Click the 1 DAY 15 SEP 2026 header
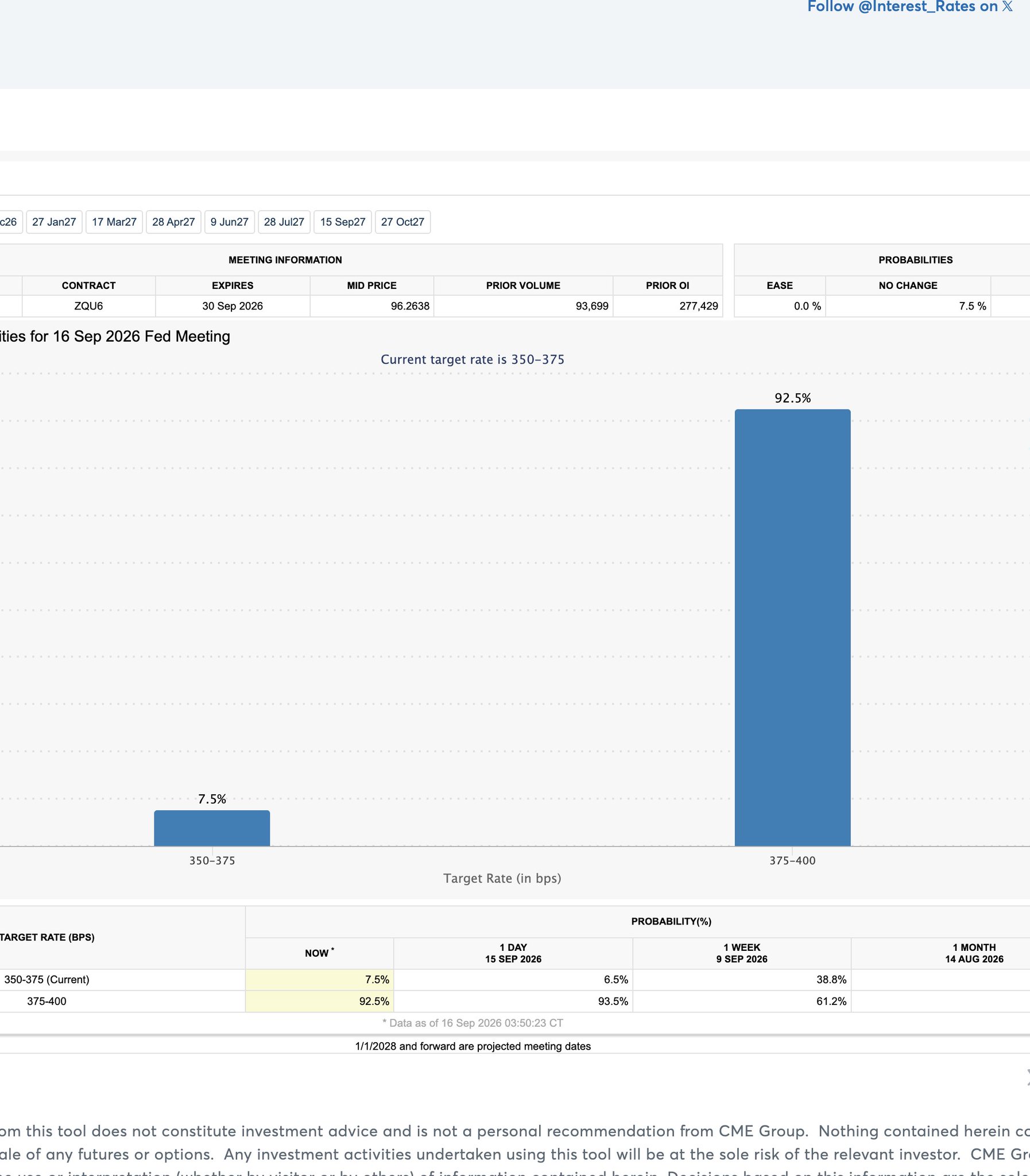Screen dimensions: 1030x1176 [513, 954]
